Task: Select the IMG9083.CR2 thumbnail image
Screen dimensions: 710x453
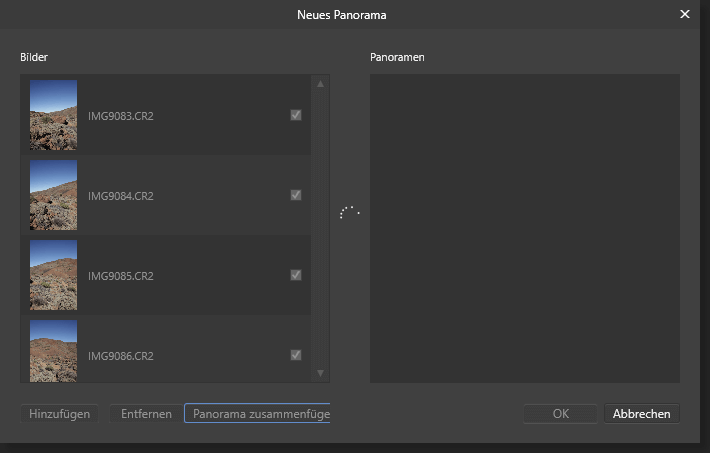Action: pyautogui.click(x=53, y=115)
